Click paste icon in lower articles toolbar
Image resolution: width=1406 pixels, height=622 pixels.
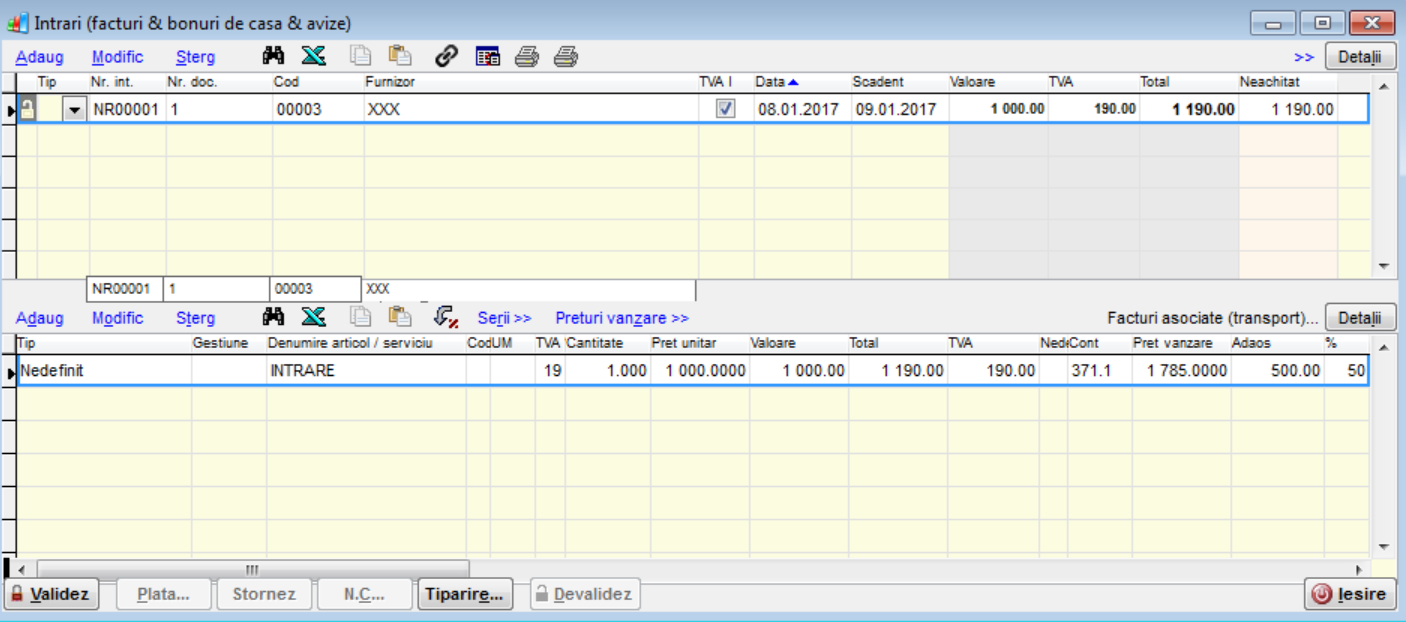pyautogui.click(x=400, y=318)
